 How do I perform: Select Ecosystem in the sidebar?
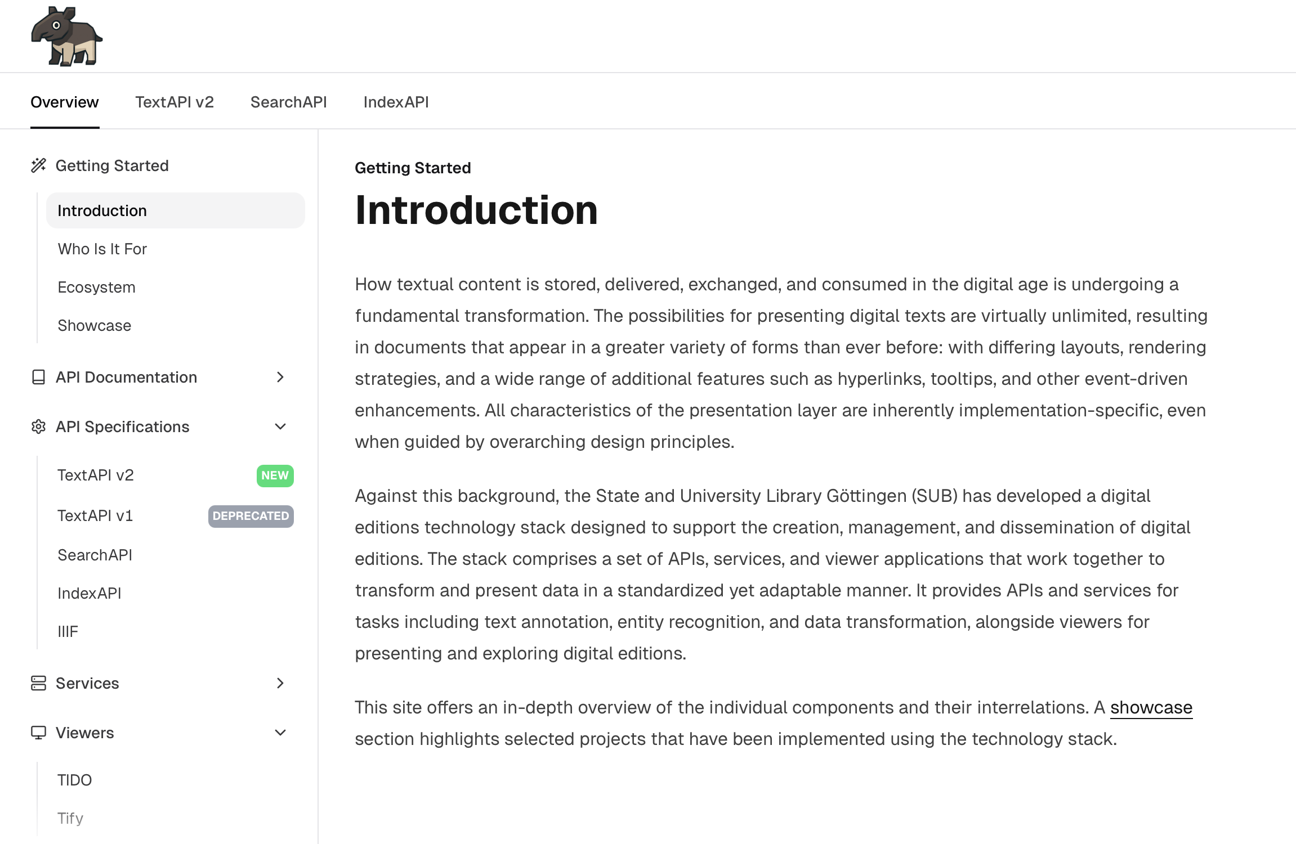96,287
